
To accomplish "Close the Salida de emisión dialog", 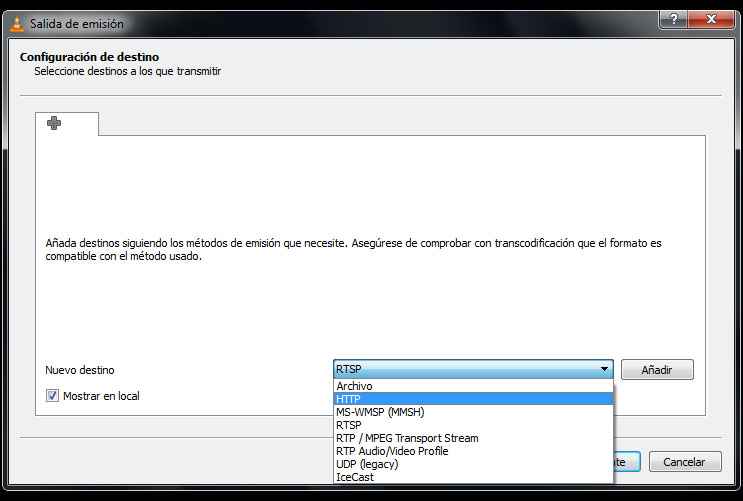I will point(711,19).
